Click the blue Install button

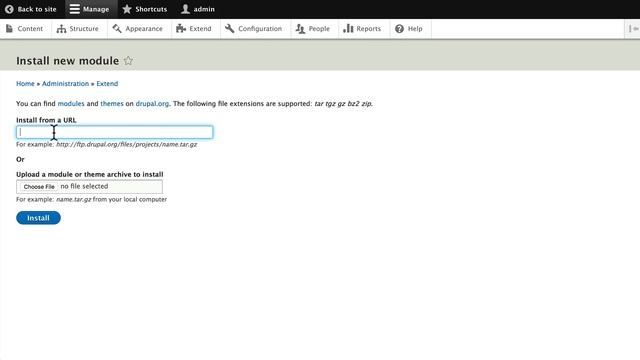[38, 218]
